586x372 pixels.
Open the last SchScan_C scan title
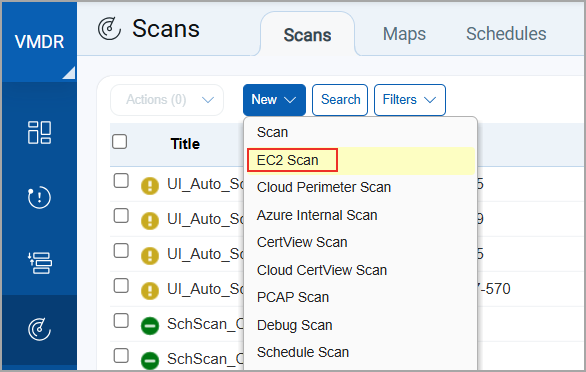pos(206,359)
